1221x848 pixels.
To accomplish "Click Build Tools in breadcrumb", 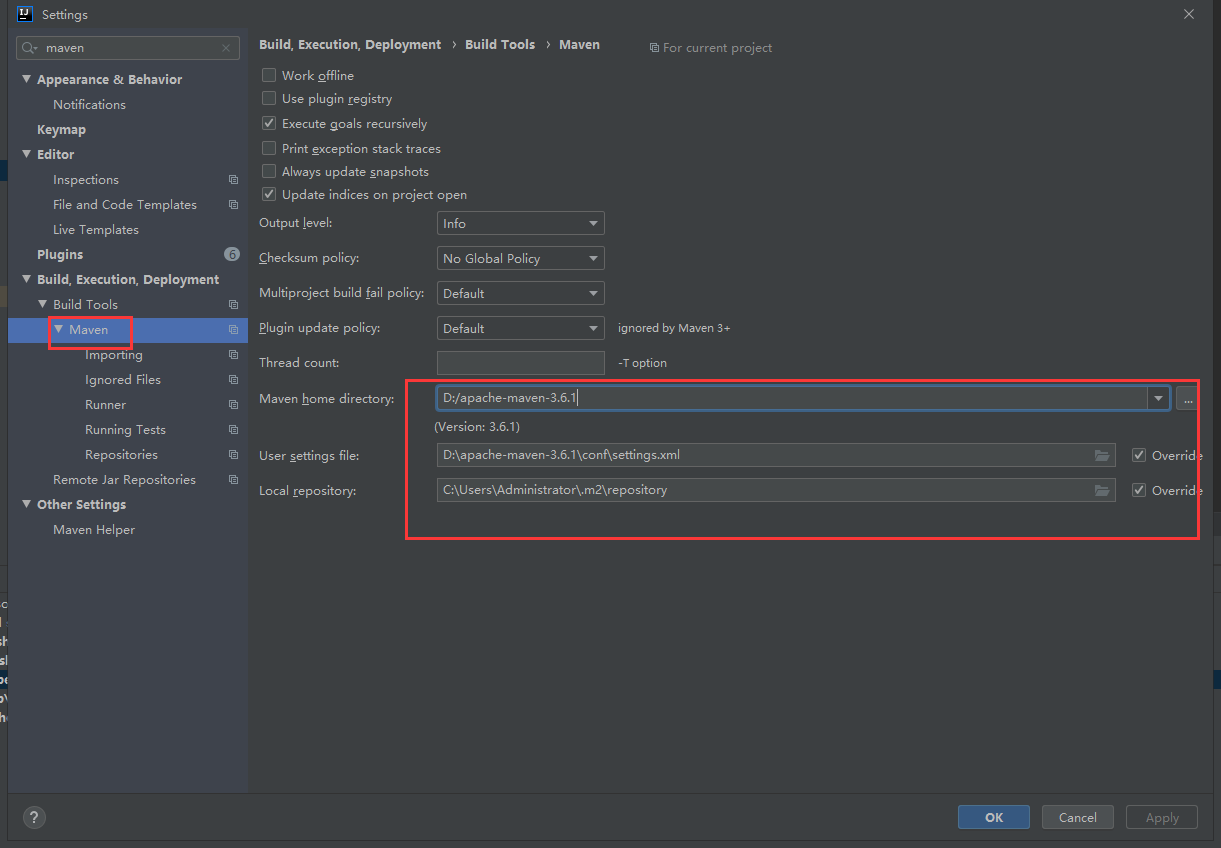I will coord(500,45).
